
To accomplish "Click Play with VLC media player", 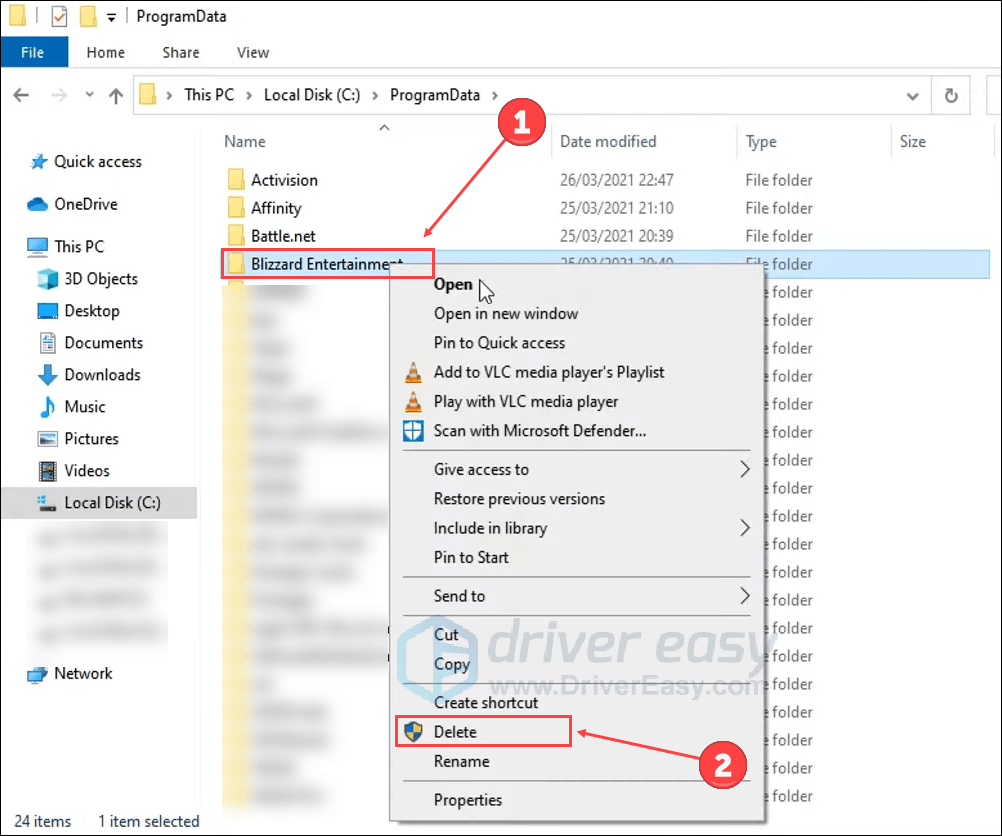I will [x=526, y=401].
